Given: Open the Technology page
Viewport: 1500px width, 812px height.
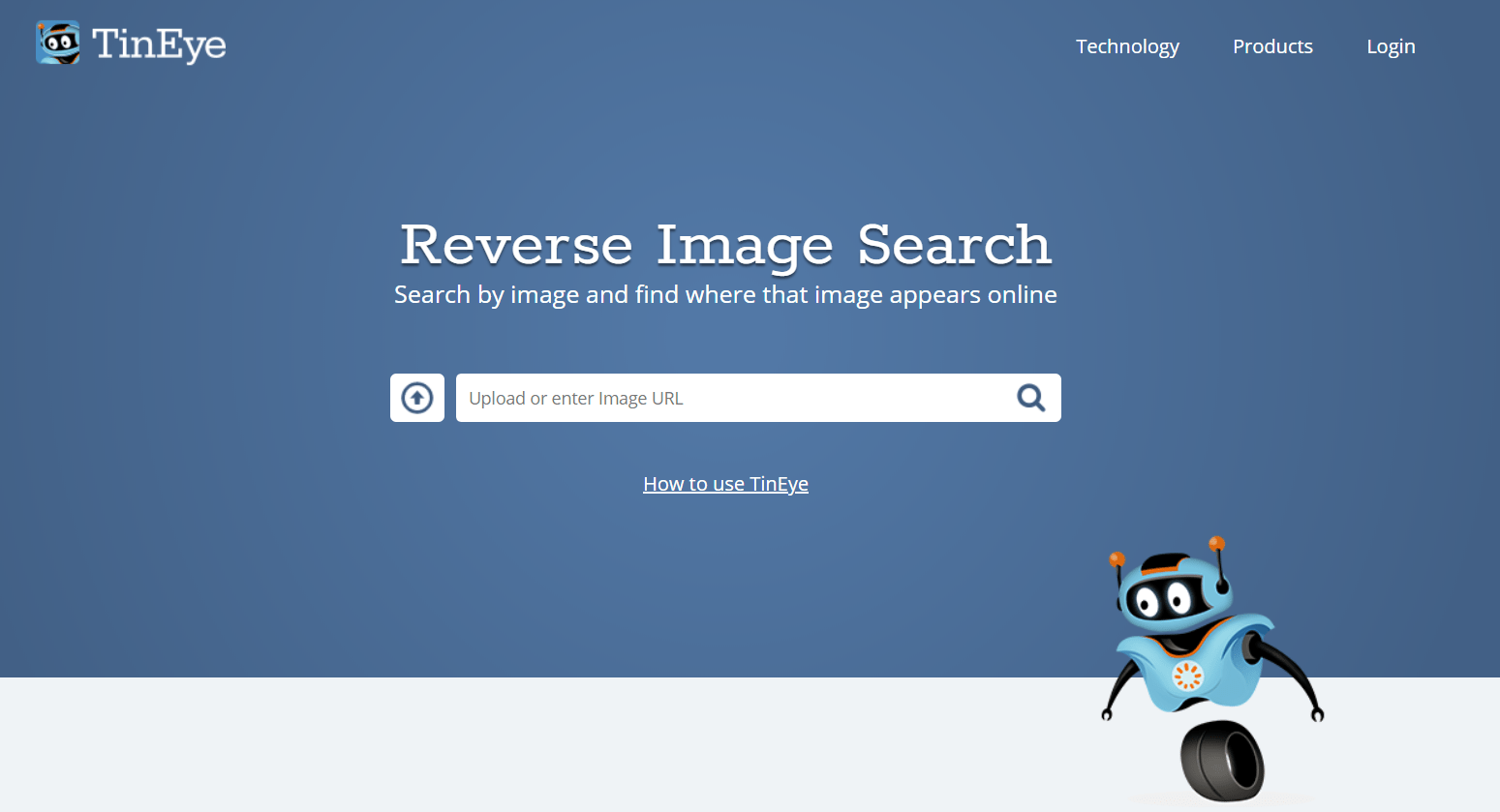Looking at the screenshot, I should pyautogui.click(x=1127, y=45).
